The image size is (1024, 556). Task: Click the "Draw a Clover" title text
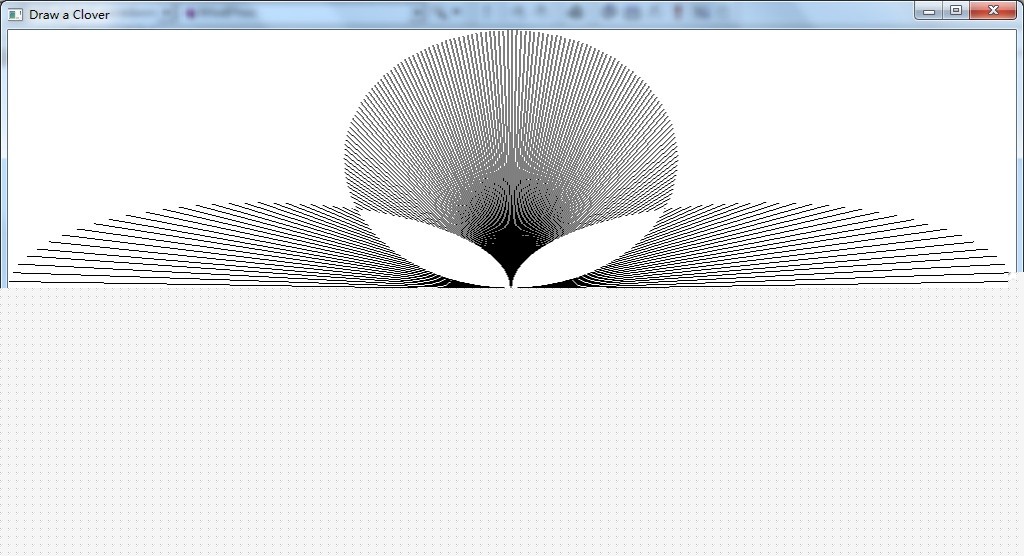coord(69,14)
